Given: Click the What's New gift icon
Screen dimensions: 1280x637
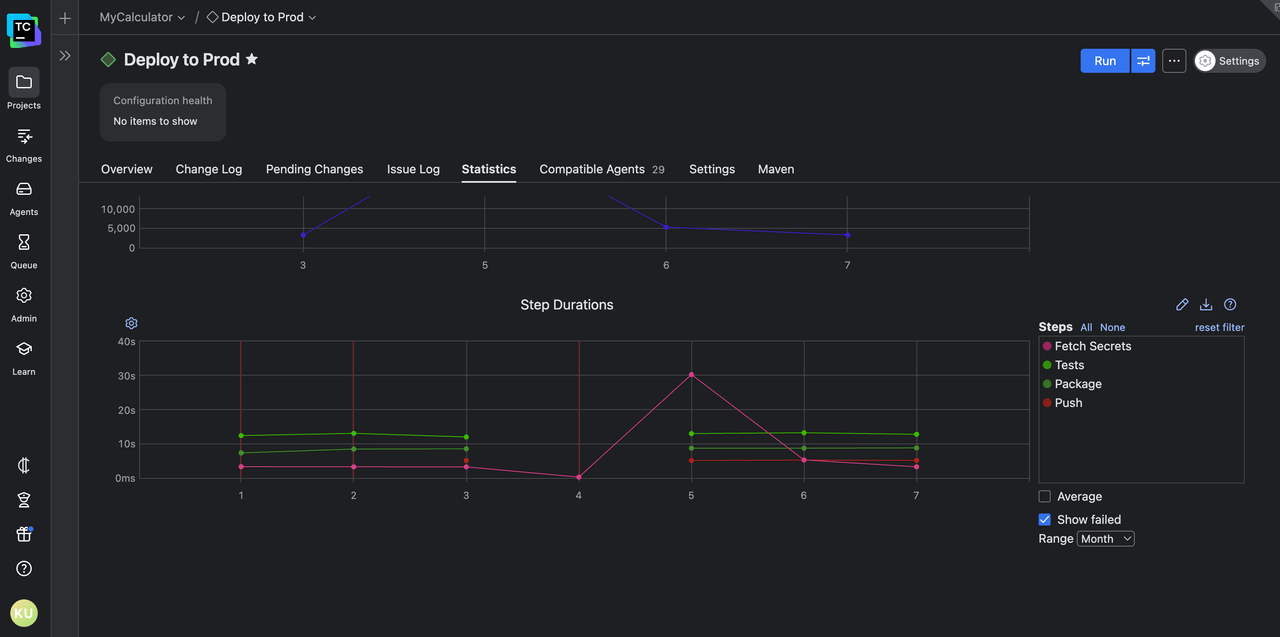Looking at the screenshot, I should coord(24,534).
